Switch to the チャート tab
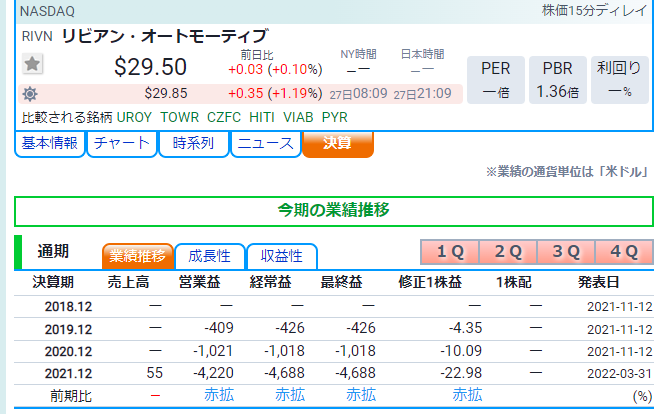Screen dimensions: 672x414 click(122, 144)
